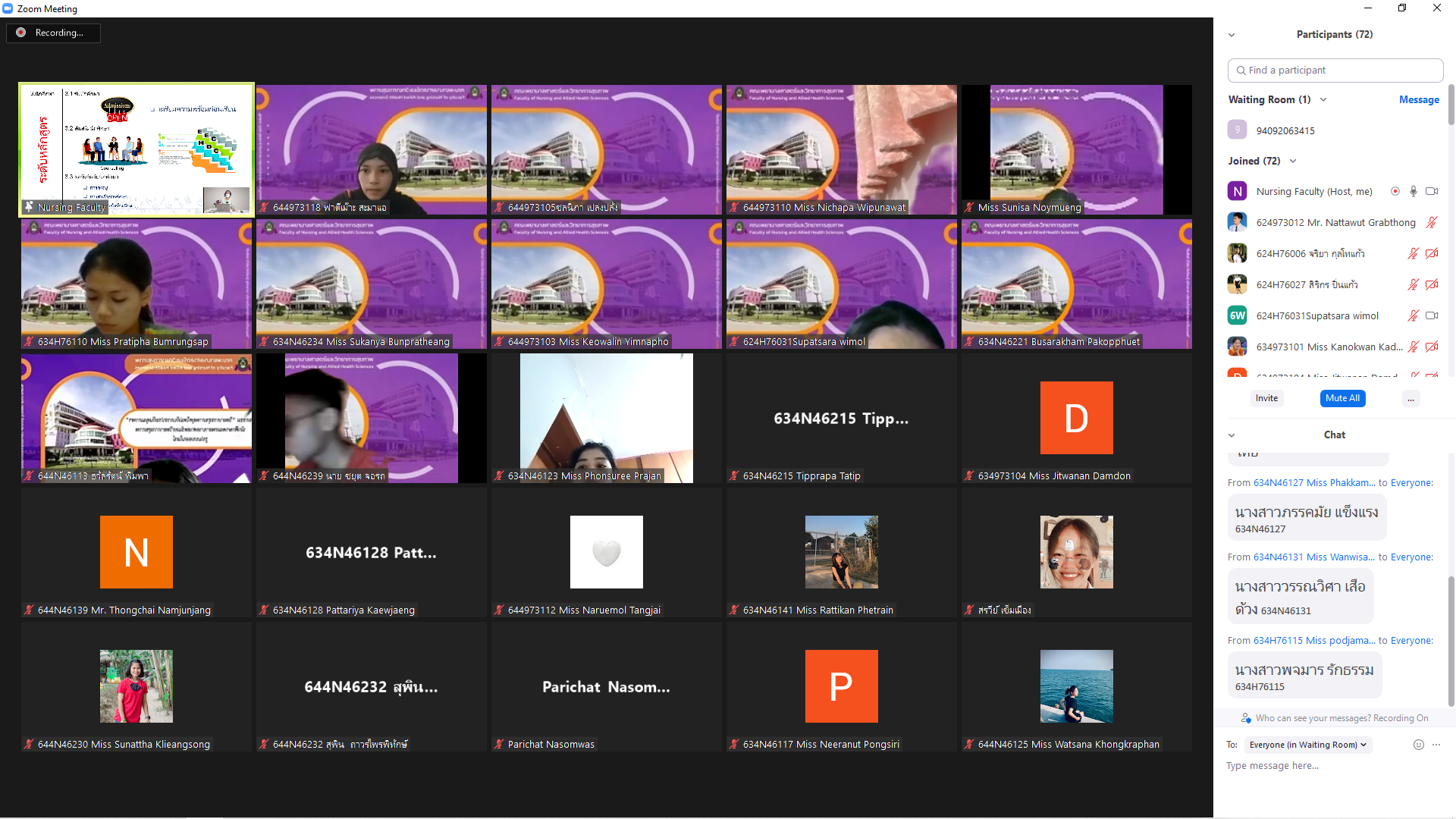
Task: Collapse the Joined (72) list
Action: coord(1293,162)
